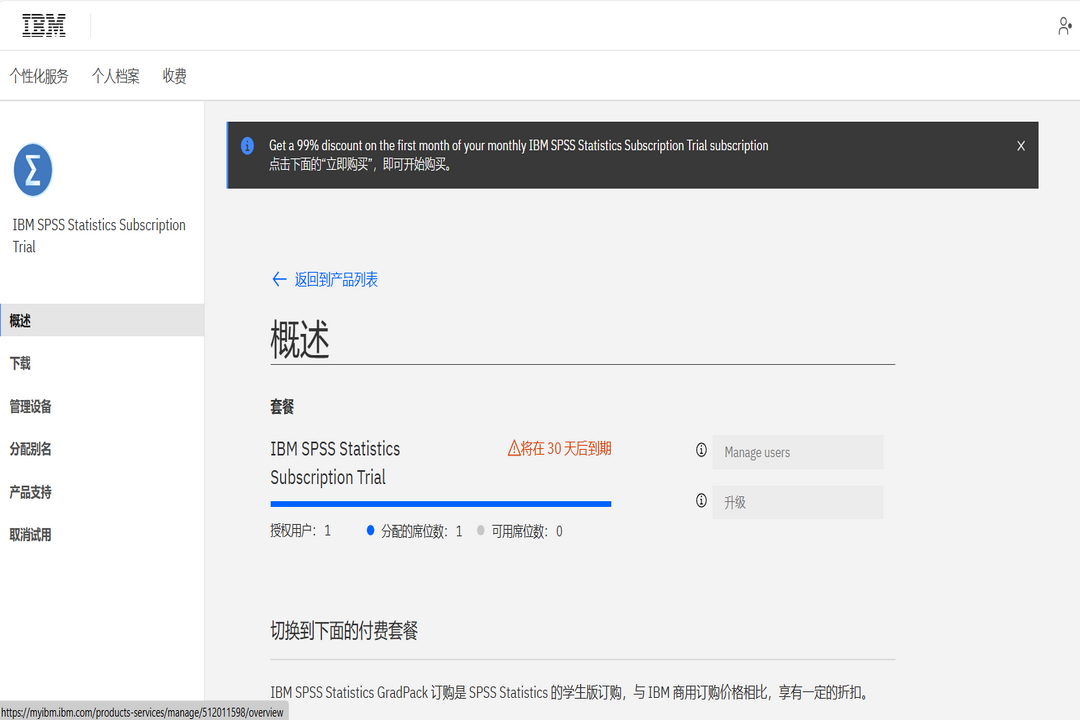Select 取消试用 to cancel the trial

32,534
